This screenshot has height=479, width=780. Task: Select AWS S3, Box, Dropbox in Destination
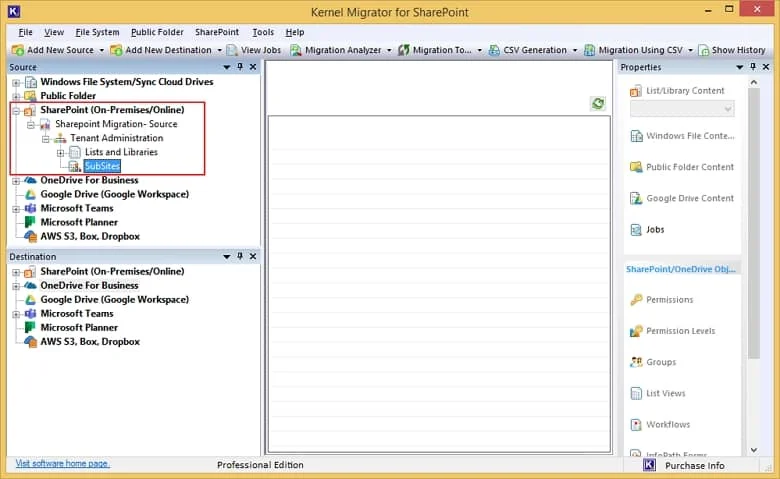pyautogui.click(x=90, y=342)
